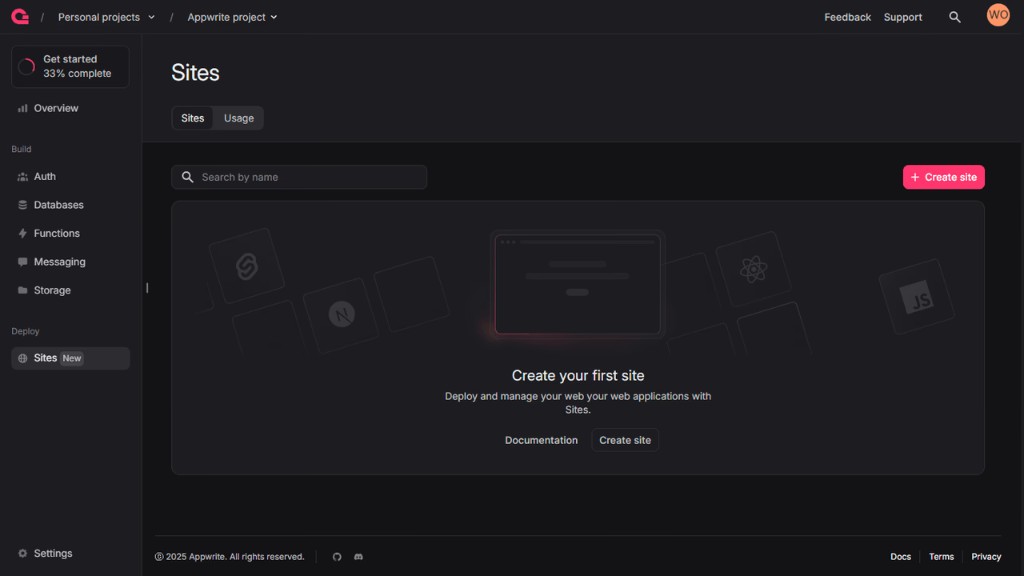The width and height of the screenshot is (1024, 576).
Task: Open Overview in the sidebar
Action: tap(71, 108)
